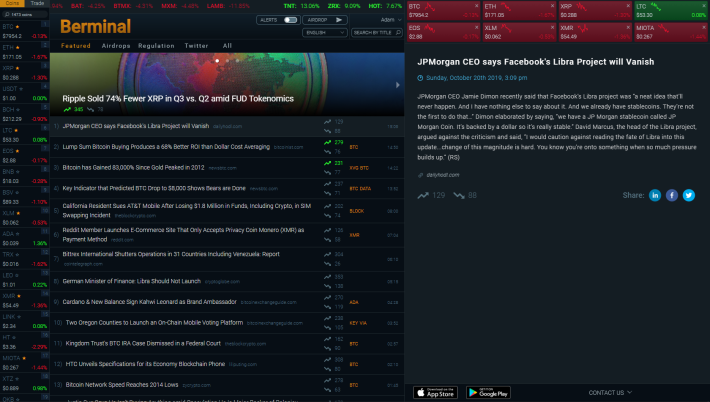The width and height of the screenshot is (710, 402).
Task: Open Bittrex International Shutters Operations story
Action: (x=171, y=254)
